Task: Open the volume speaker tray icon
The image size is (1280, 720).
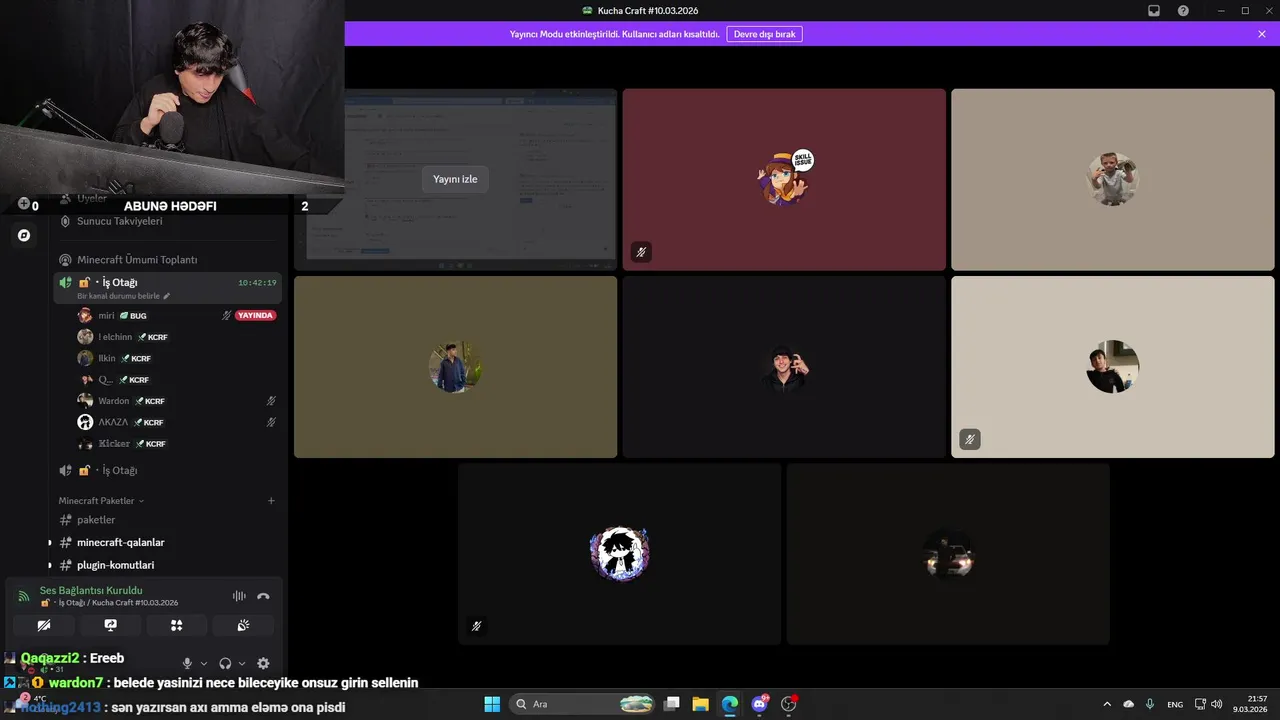Action: click(x=1216, y=704)
